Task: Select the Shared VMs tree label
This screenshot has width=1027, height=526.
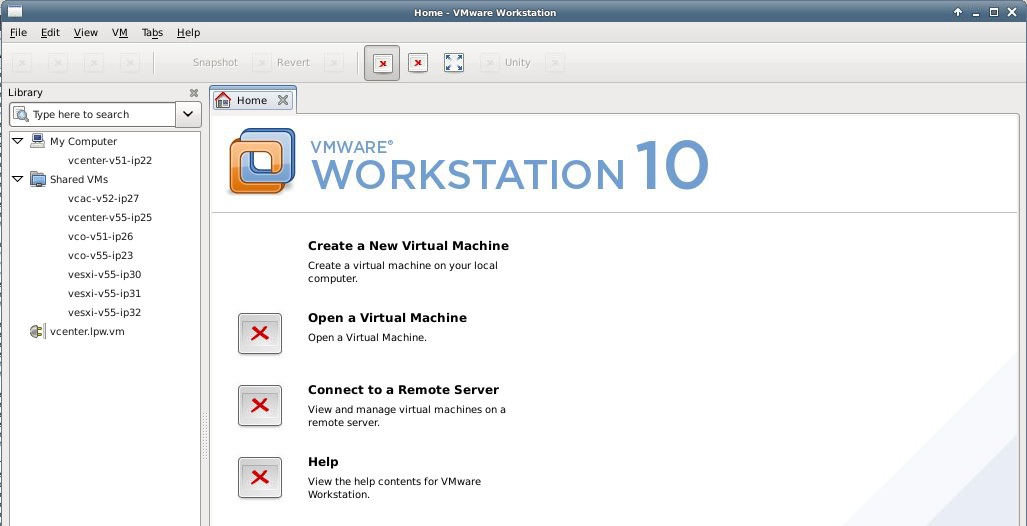Action: (79, 179)
